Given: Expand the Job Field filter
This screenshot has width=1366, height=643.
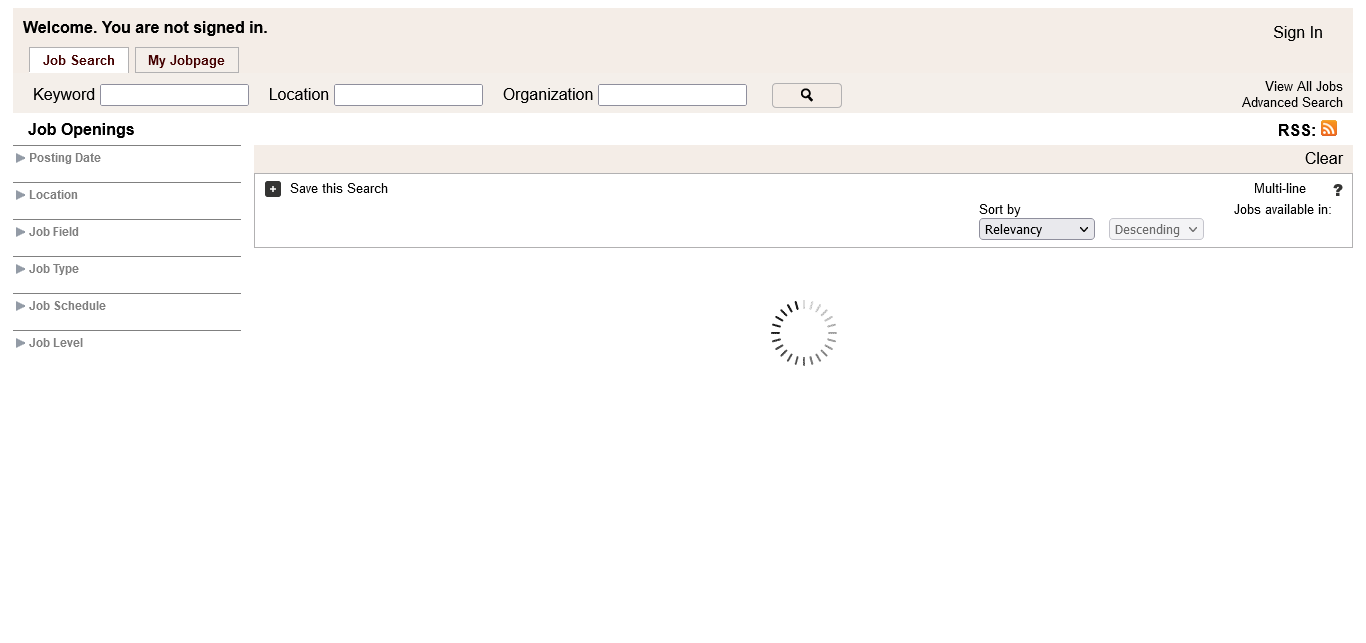Looking at the screenshot, I should point(53,232).
